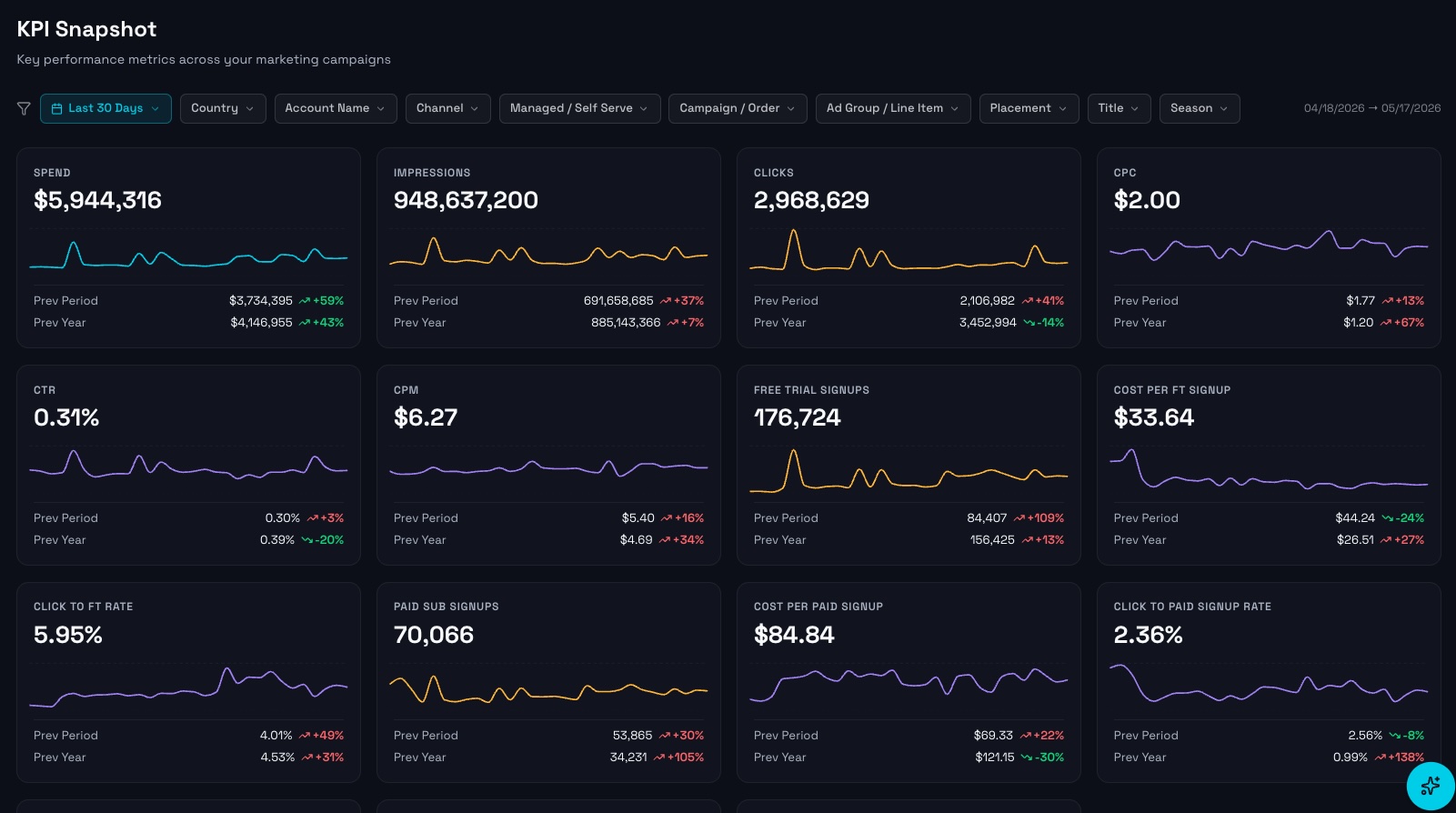Click the 04/18/2026 → 05/17/2026 date range
Viewport: 1456px width, 813px height.
[x=1372, y=108]
